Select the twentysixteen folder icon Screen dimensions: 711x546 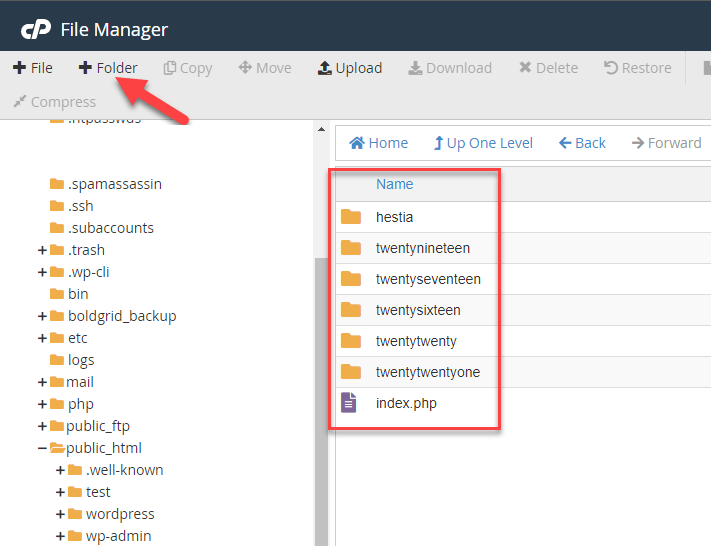pyautogui.click(x=351, y=310)
